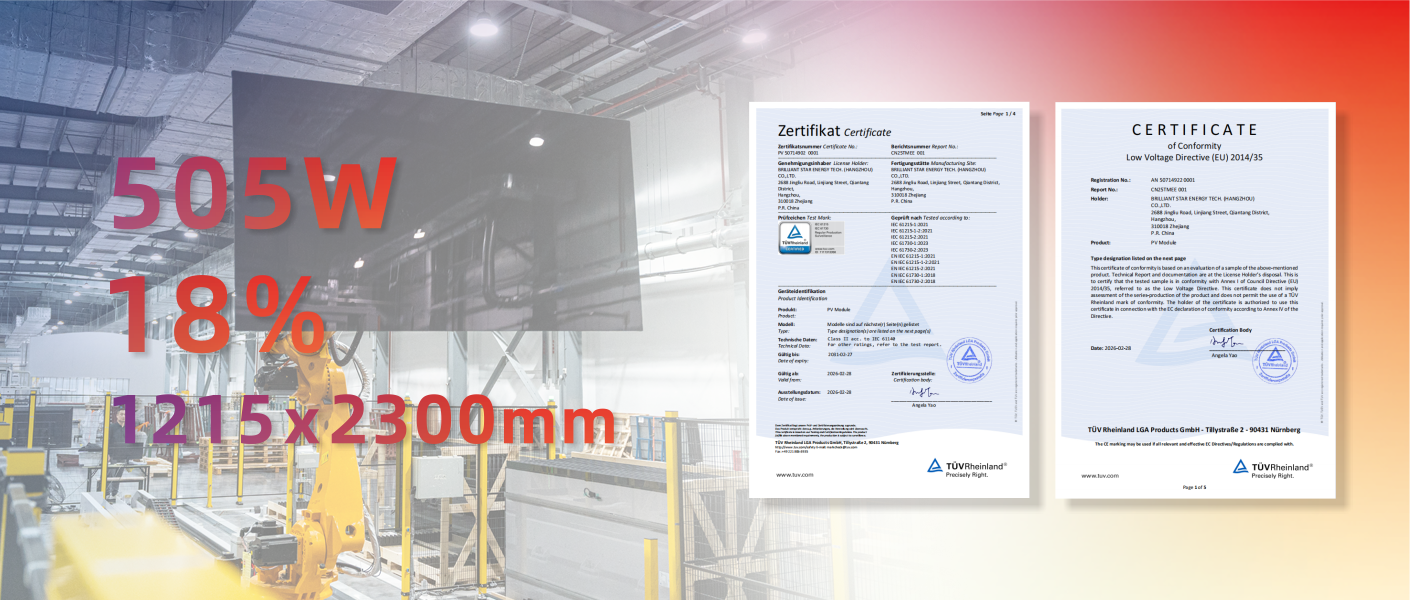Image resolution: width=1410 pixels, height=600 pixels.
Task: Open www.tuv.com link on the Conformity certificate
Action: (1100, 475)
